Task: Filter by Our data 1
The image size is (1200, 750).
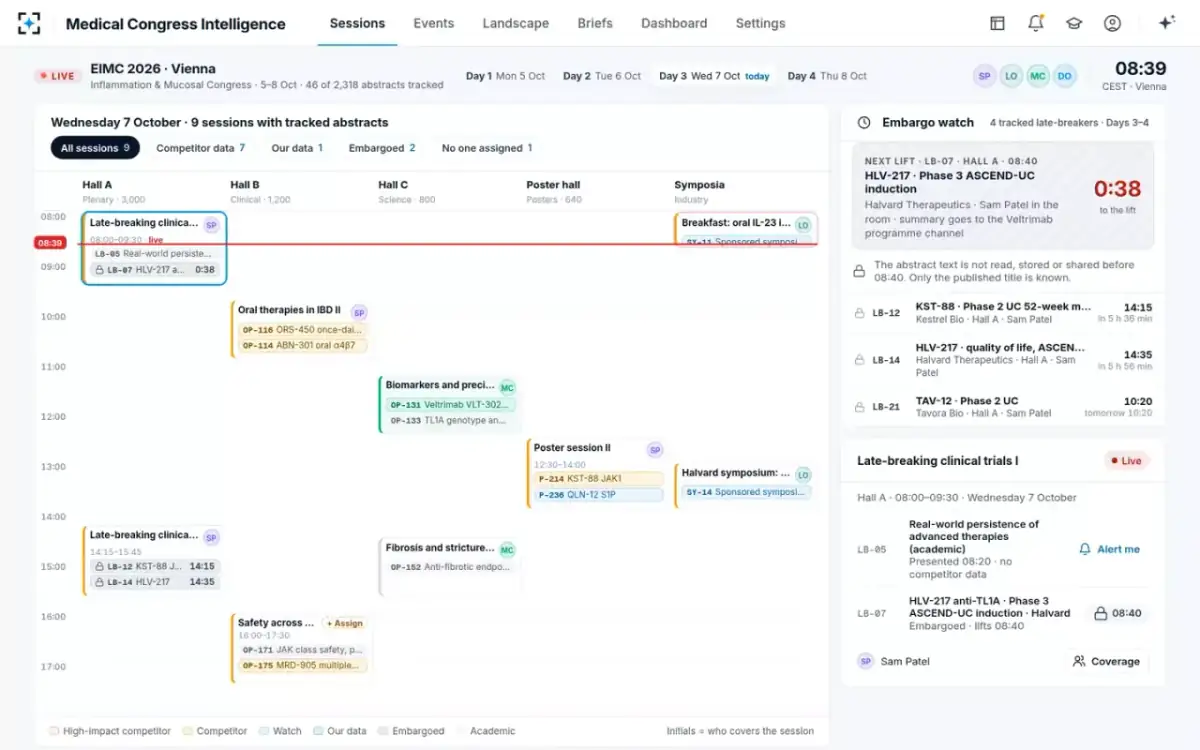Action: coord(297,148)
